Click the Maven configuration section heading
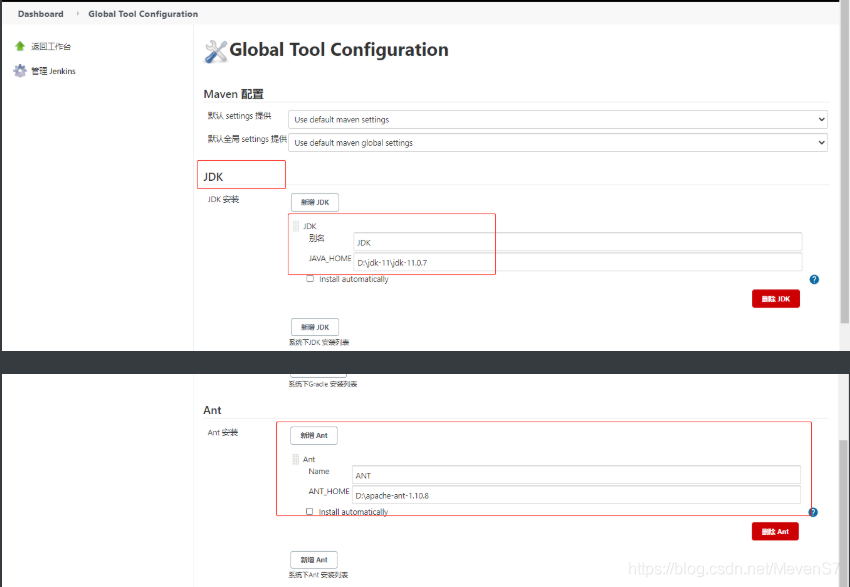850x587 pixels. point(234,94)
